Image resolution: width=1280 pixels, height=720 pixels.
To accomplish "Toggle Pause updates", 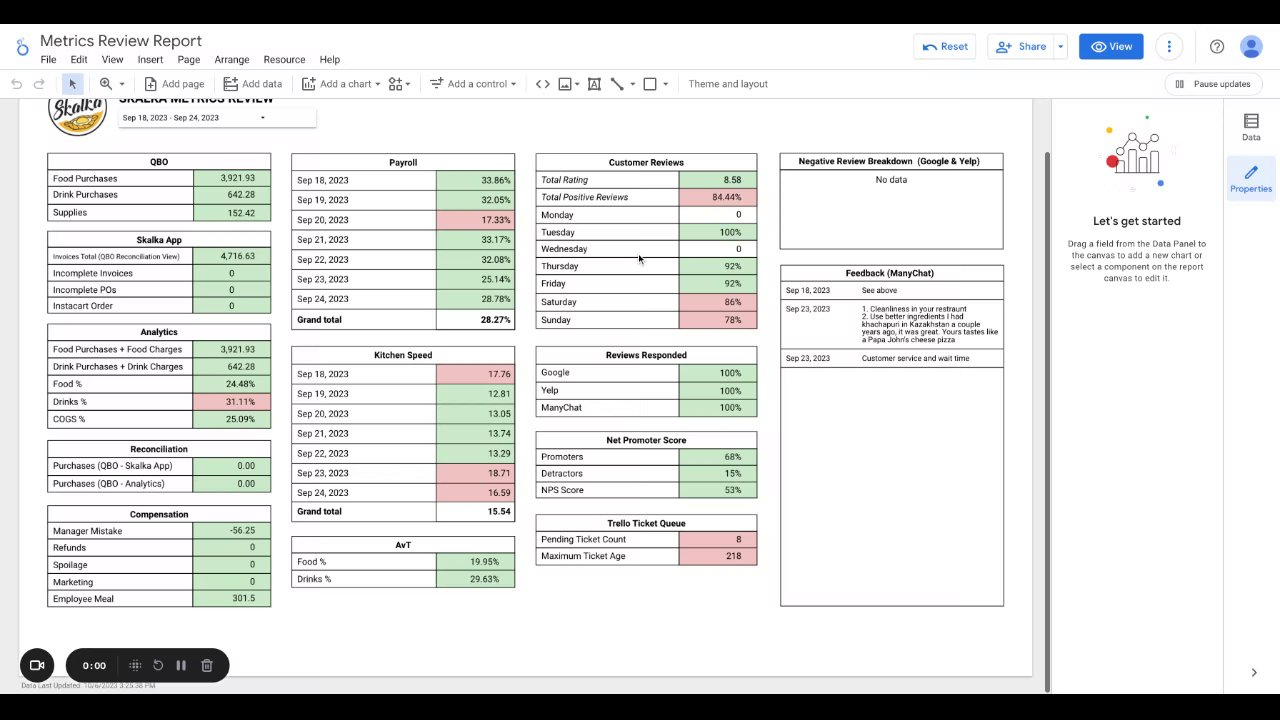I will point(1212,84).
